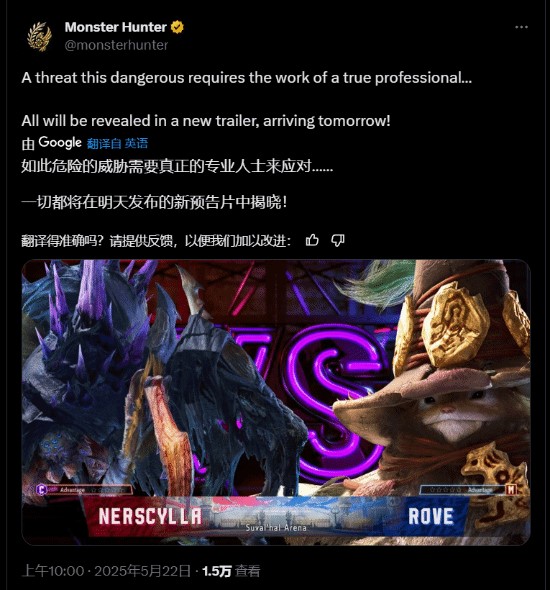
Task: Click the Suvai'hal Arena label
Action: [276, 528]
